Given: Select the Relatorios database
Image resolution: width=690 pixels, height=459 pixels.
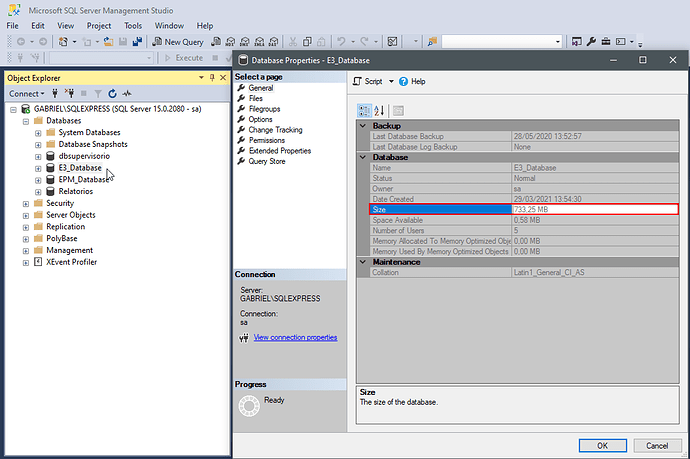Looking at the screenshot, I should click(x=76, y=191).
